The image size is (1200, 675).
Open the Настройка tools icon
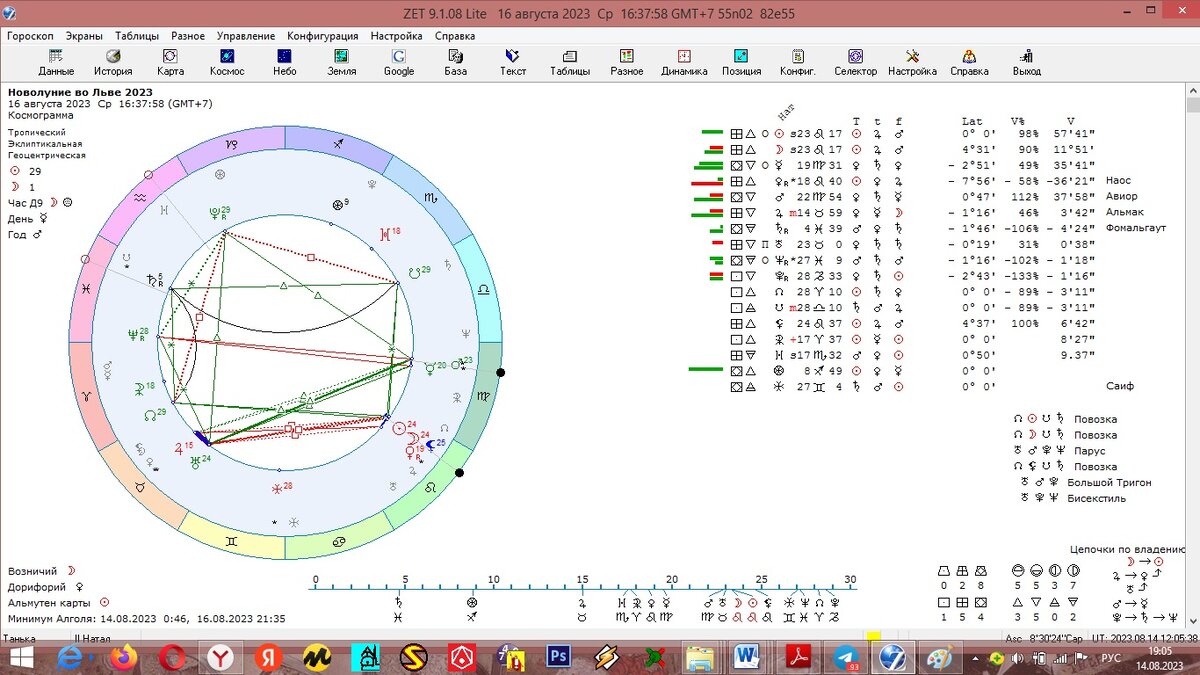coord(912,63)
